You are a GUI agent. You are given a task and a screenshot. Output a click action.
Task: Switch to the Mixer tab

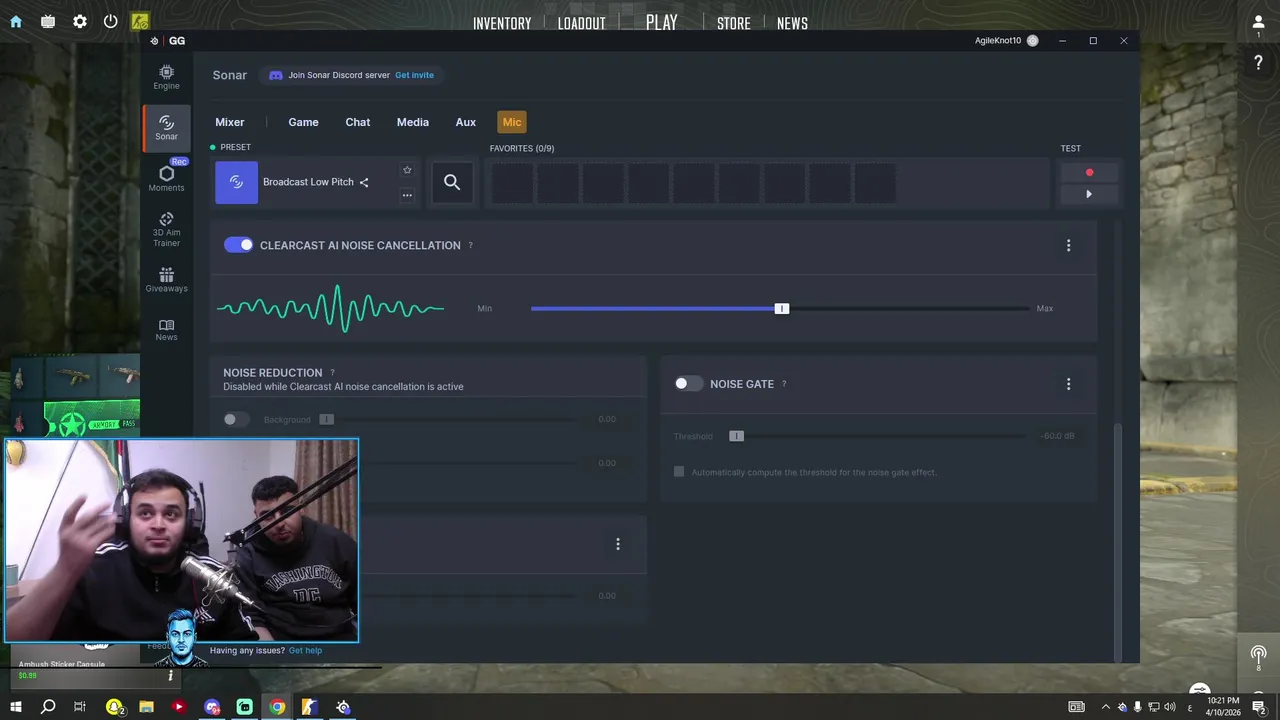(230, 122)
